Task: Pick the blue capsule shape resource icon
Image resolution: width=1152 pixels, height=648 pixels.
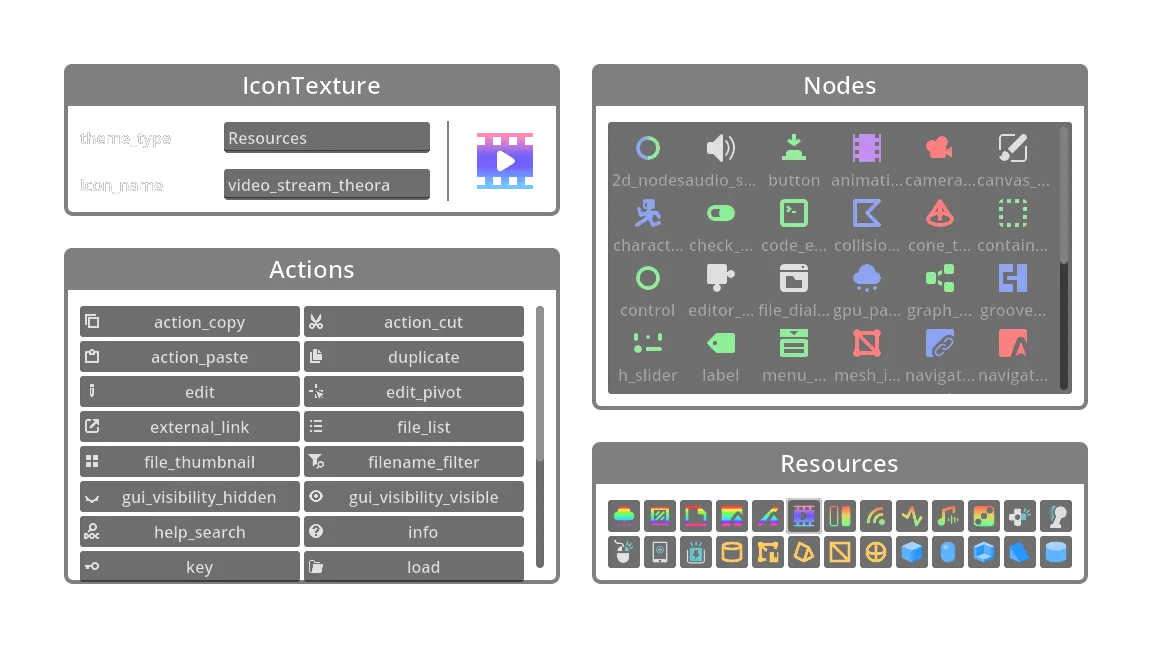Action: (948, 552)
